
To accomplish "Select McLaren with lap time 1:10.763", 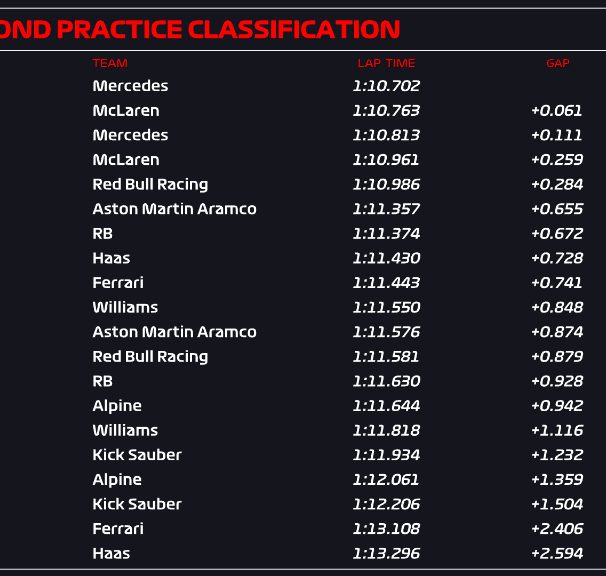I will [303, 111].
